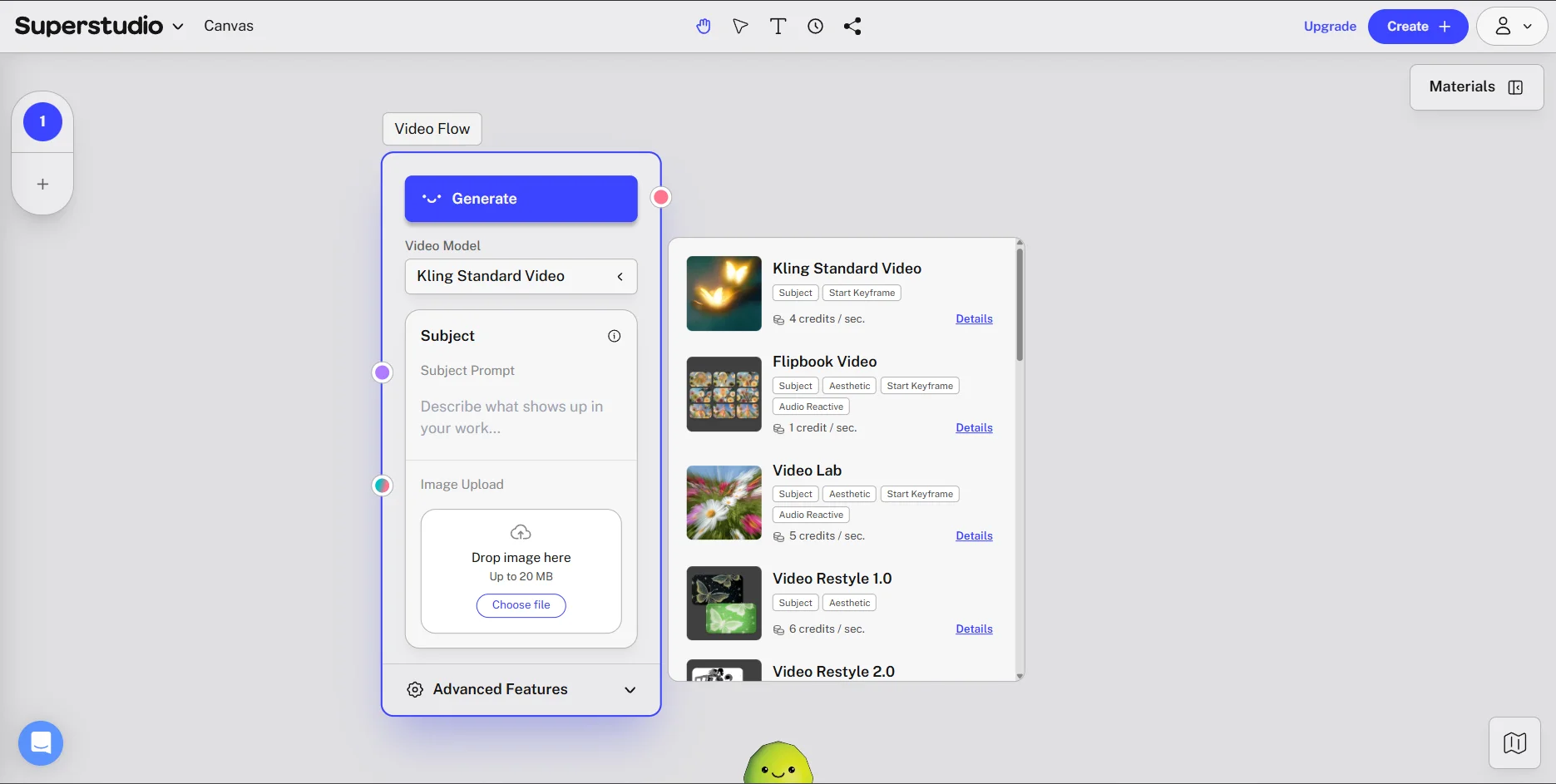Click Video Restyle 1.0's credits coin icon
1556x784 pixels.
point(779,630)
